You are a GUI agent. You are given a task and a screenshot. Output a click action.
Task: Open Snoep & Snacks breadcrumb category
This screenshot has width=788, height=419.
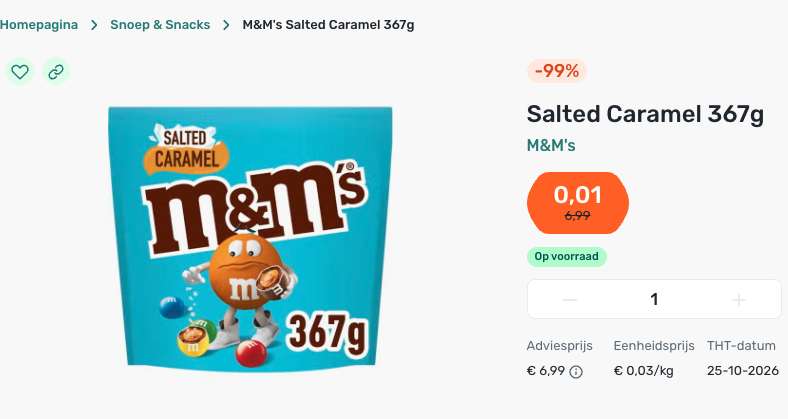click(x=160, y=25)
